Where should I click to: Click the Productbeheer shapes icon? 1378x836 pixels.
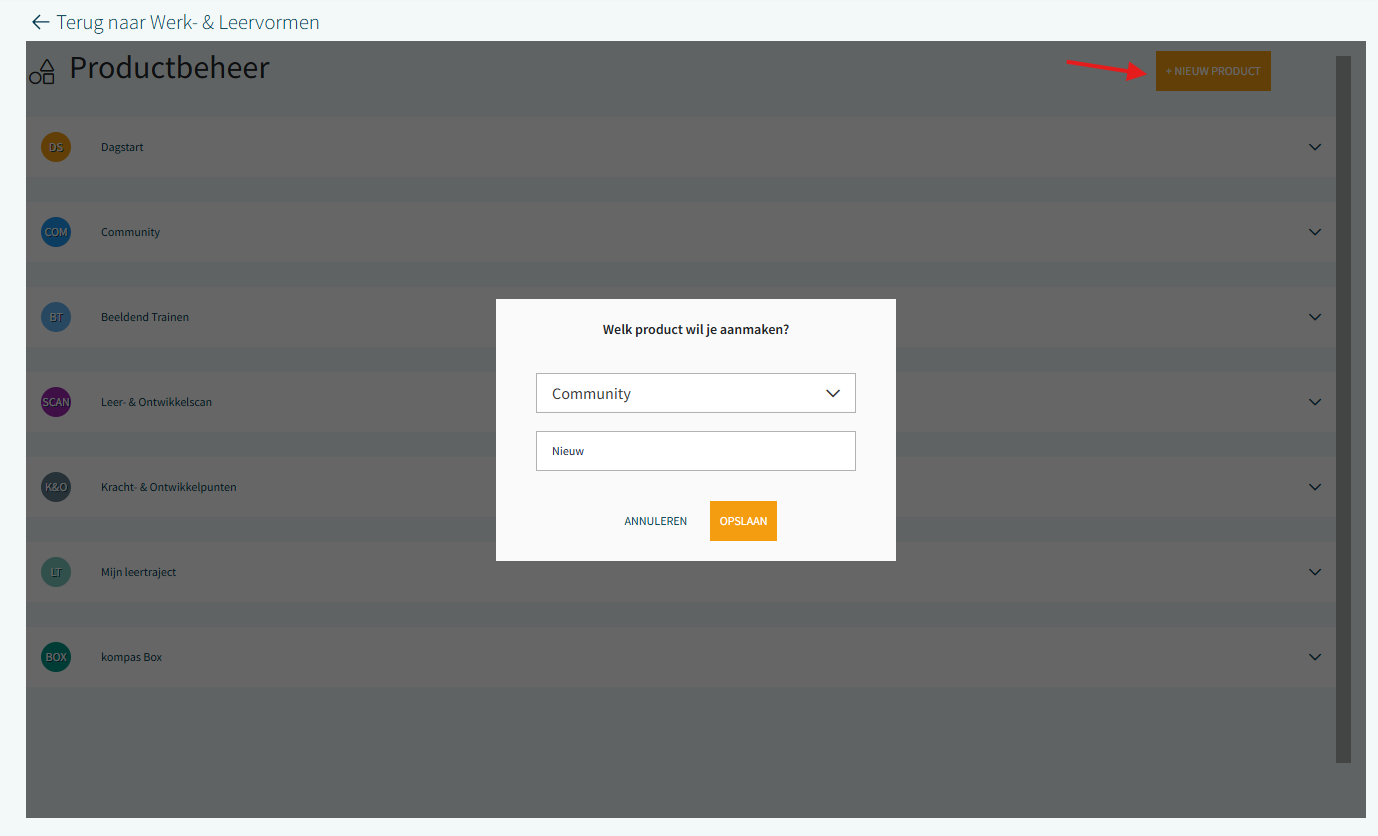(42, 71)
